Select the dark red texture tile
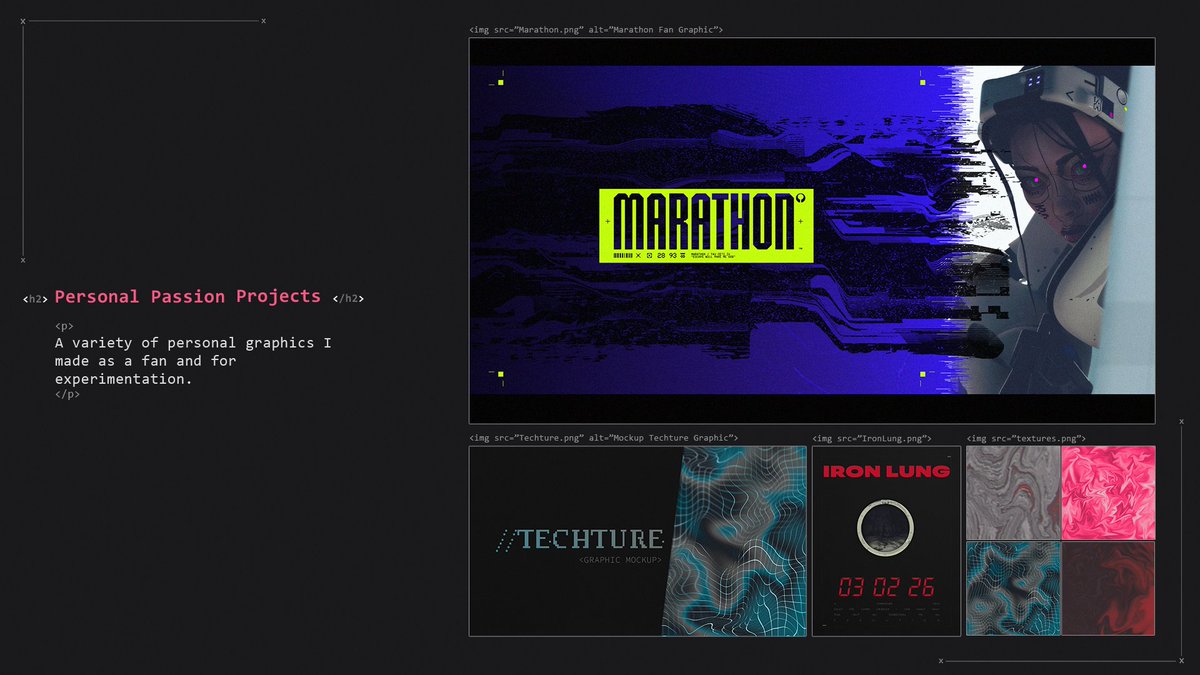 [x=1108, y=588]
